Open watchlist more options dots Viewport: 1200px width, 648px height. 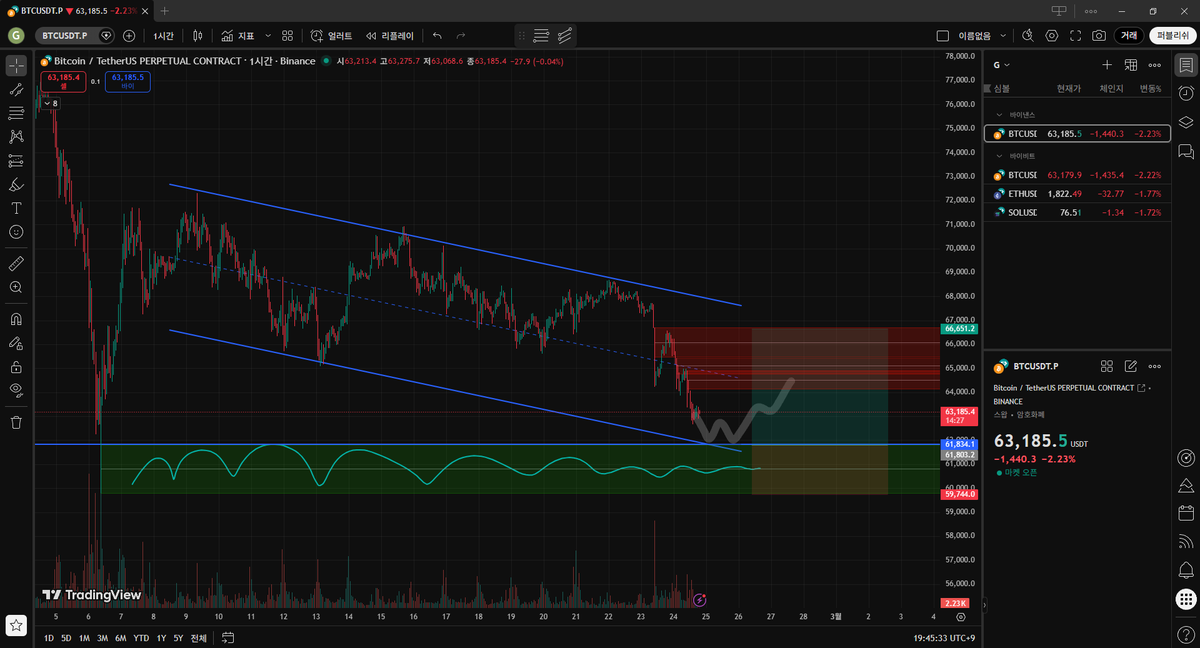tap(1155, 65)
